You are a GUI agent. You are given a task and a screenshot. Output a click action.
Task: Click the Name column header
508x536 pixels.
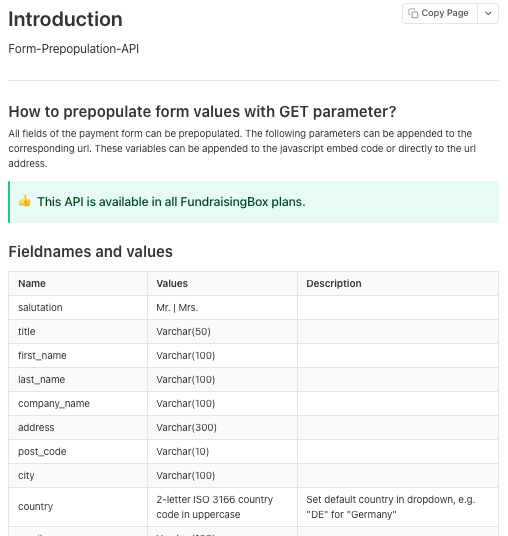(x=78, y=283)
